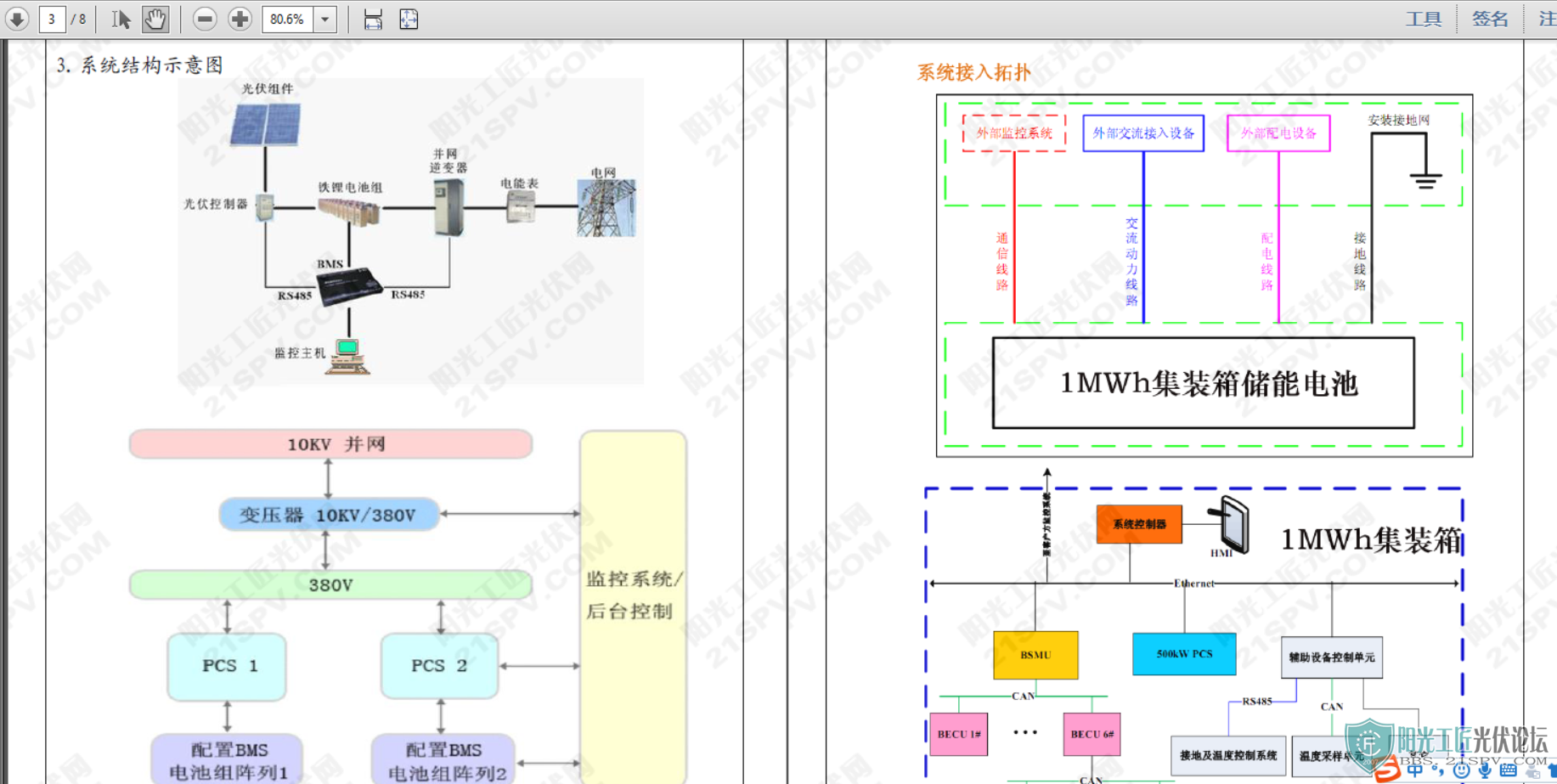Click the 1MWh集装箱储能电池 box
This screenshot has width=1557, height=784.
[x=1204, y=383]
